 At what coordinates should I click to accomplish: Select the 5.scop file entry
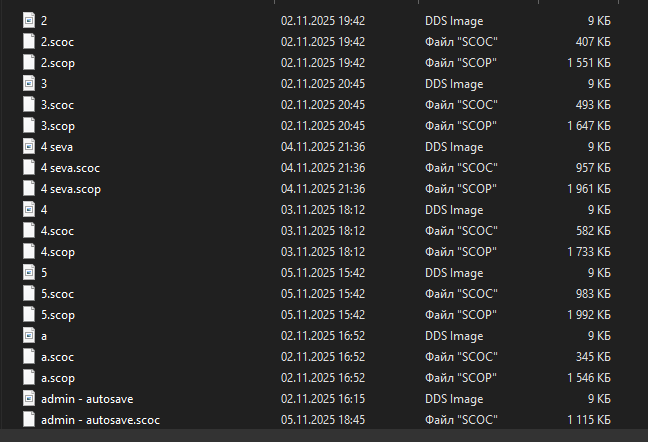pyautogui.click(x=58, y=314)
